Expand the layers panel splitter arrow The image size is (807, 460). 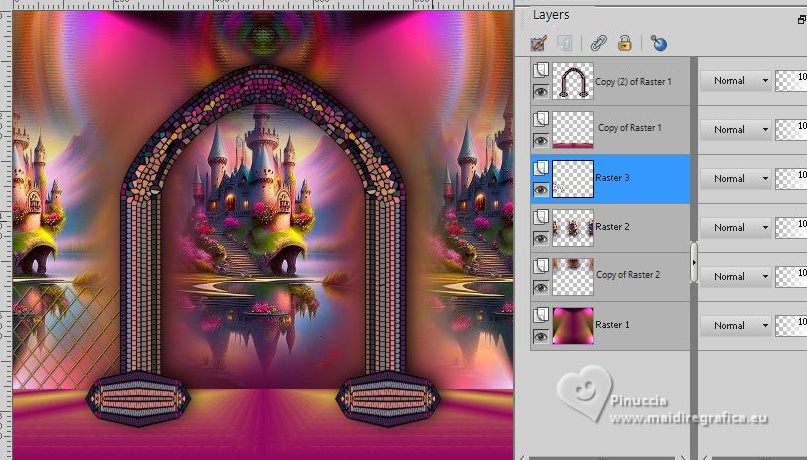click(694, 262)
